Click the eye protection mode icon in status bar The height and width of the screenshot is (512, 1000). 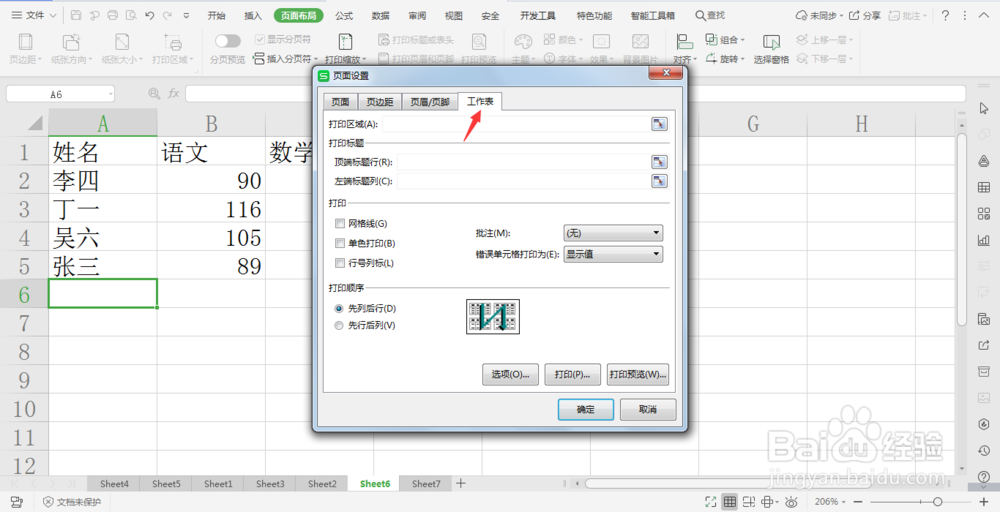tap(791, 502)
